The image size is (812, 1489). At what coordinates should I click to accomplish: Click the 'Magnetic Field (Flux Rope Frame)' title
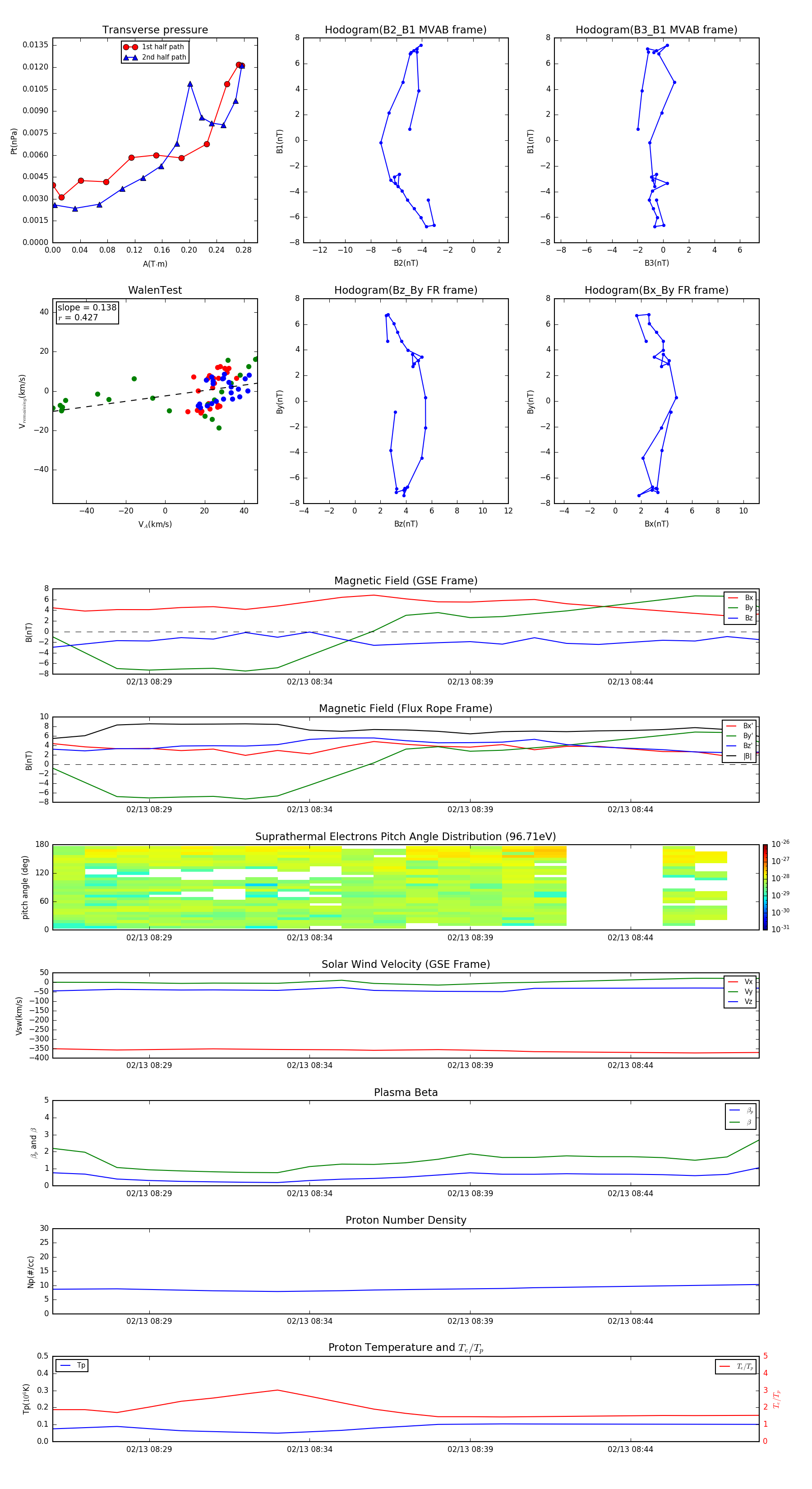(406, 709)
